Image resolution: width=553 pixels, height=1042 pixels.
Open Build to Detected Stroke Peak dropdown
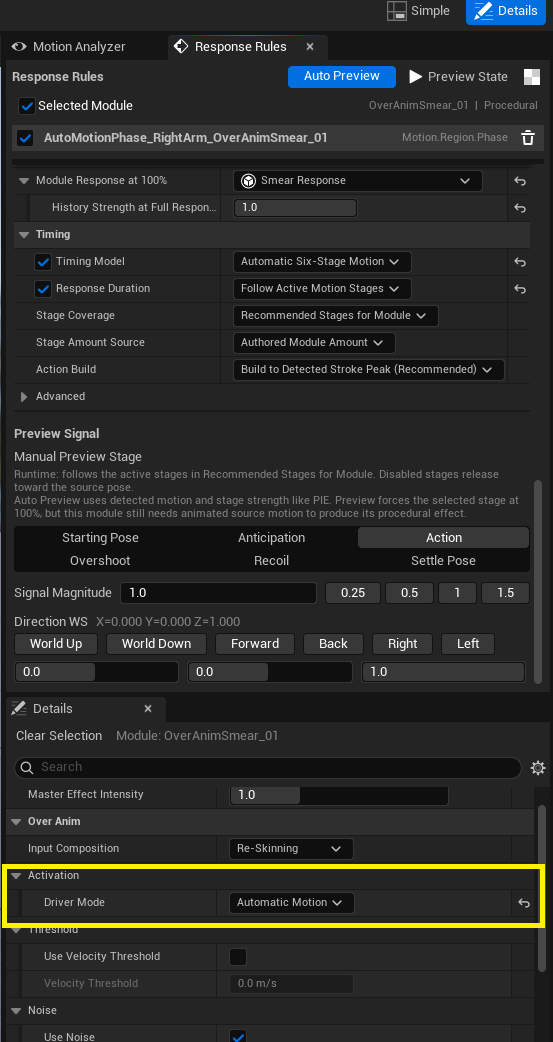point(368,369)
